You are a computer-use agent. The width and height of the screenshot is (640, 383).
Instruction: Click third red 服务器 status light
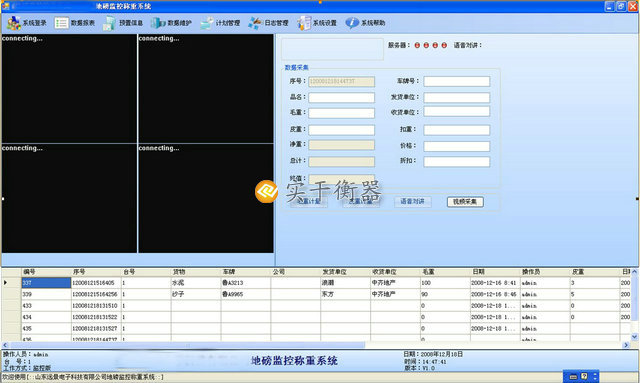[x=435, y=45]
